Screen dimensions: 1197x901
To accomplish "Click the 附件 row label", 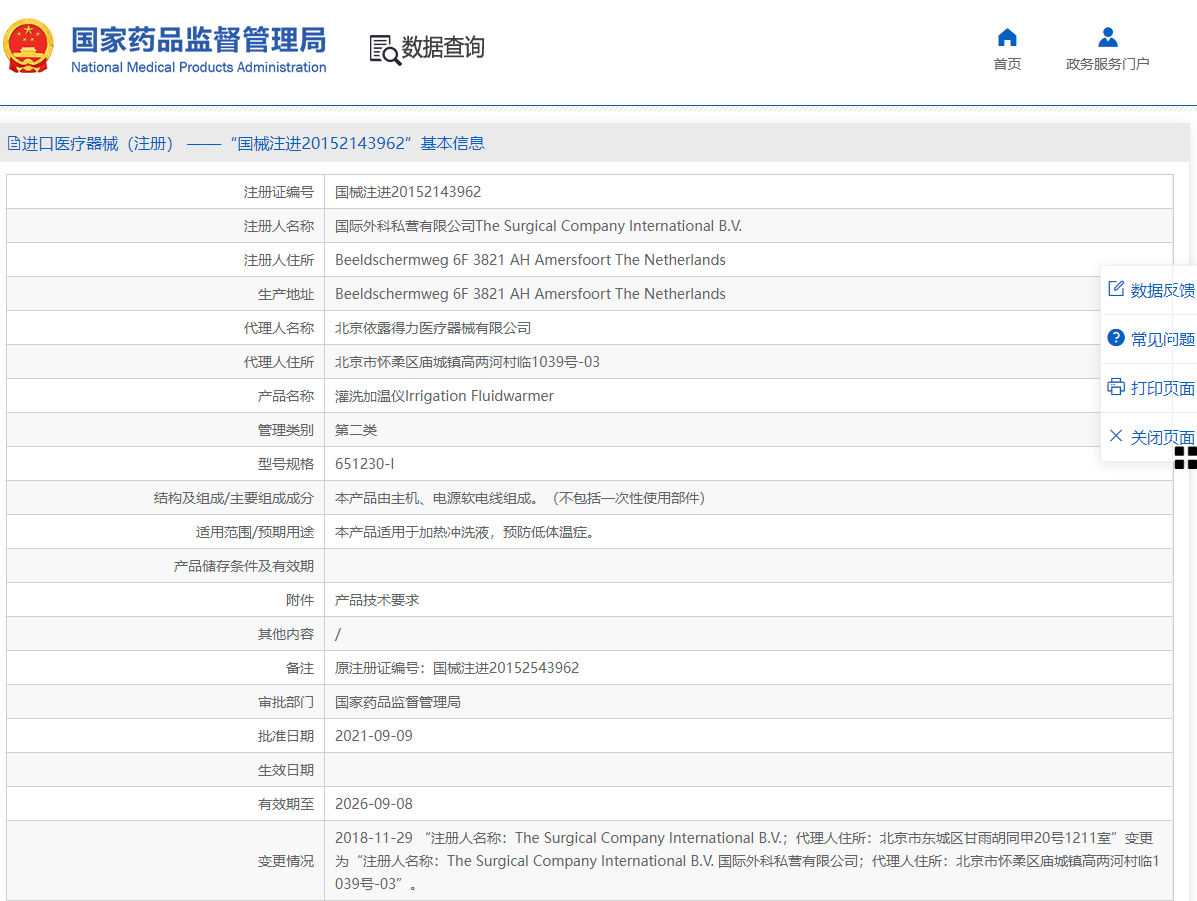I will coord(300,600).
